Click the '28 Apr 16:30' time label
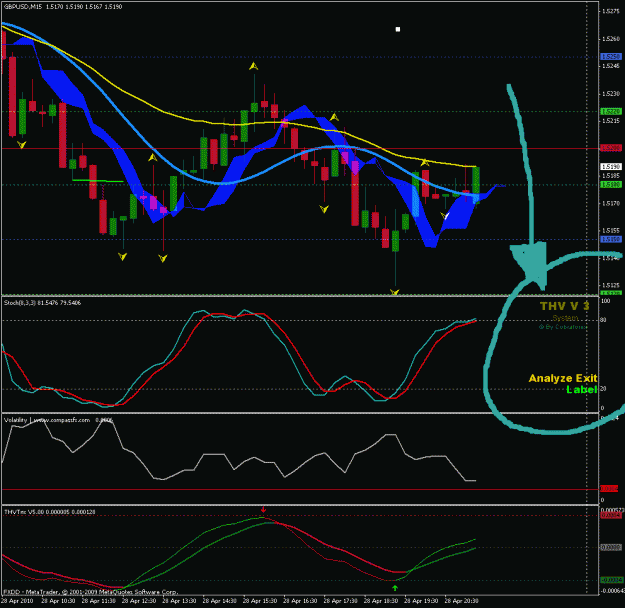 click(x=300, y=601)
